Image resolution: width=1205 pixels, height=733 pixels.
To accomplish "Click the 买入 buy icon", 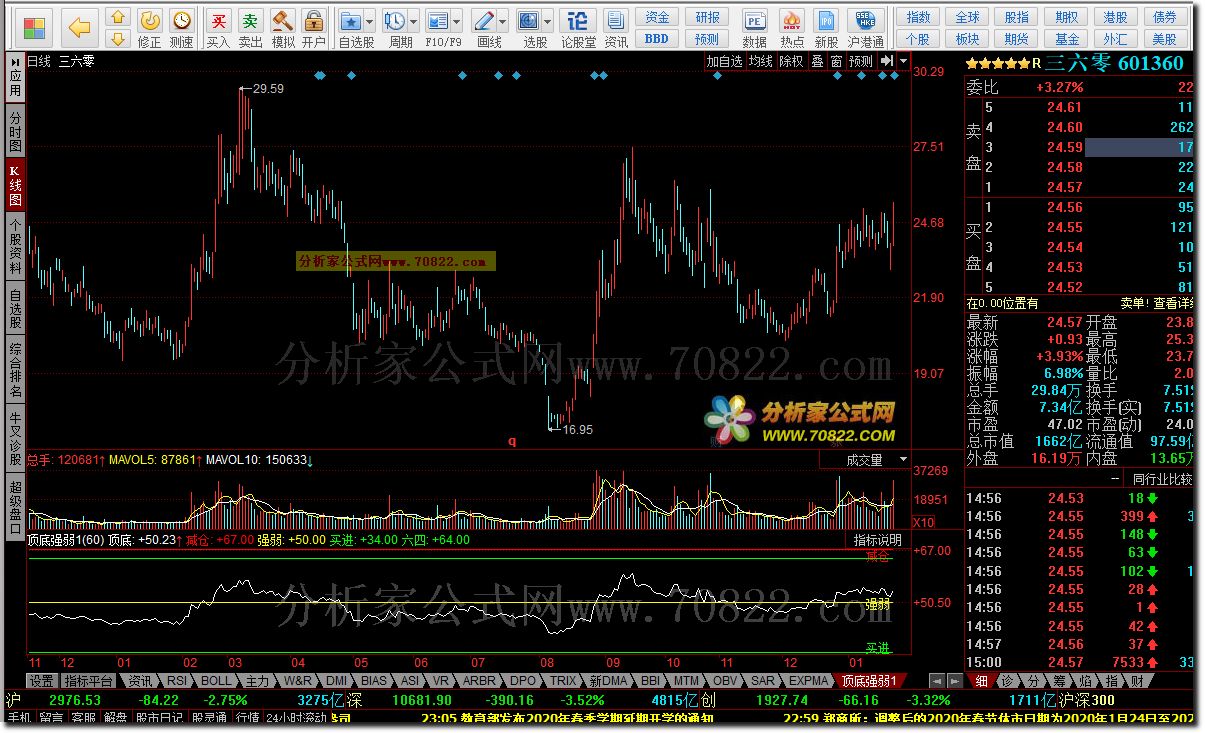I will (x=218, y=27).
